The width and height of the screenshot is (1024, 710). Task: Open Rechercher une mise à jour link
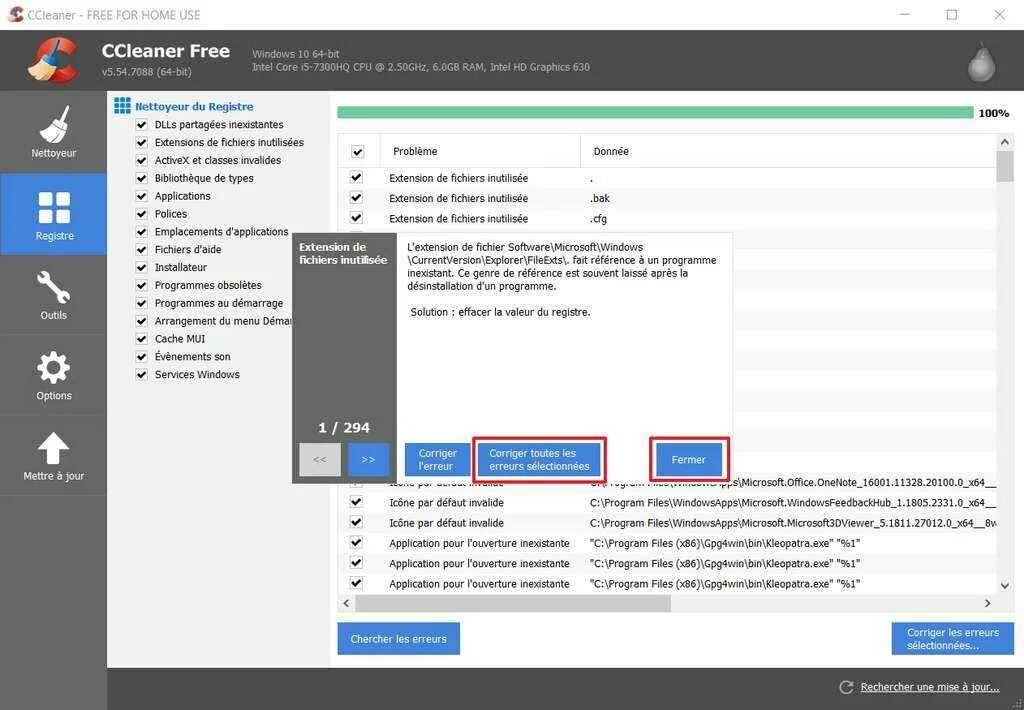pos(930,687)
